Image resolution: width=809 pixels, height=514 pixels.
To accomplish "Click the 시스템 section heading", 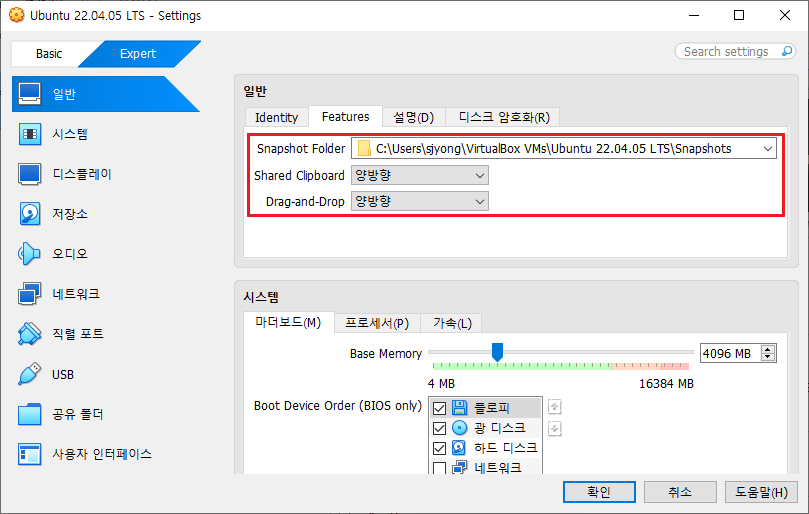I will [261, 297].
